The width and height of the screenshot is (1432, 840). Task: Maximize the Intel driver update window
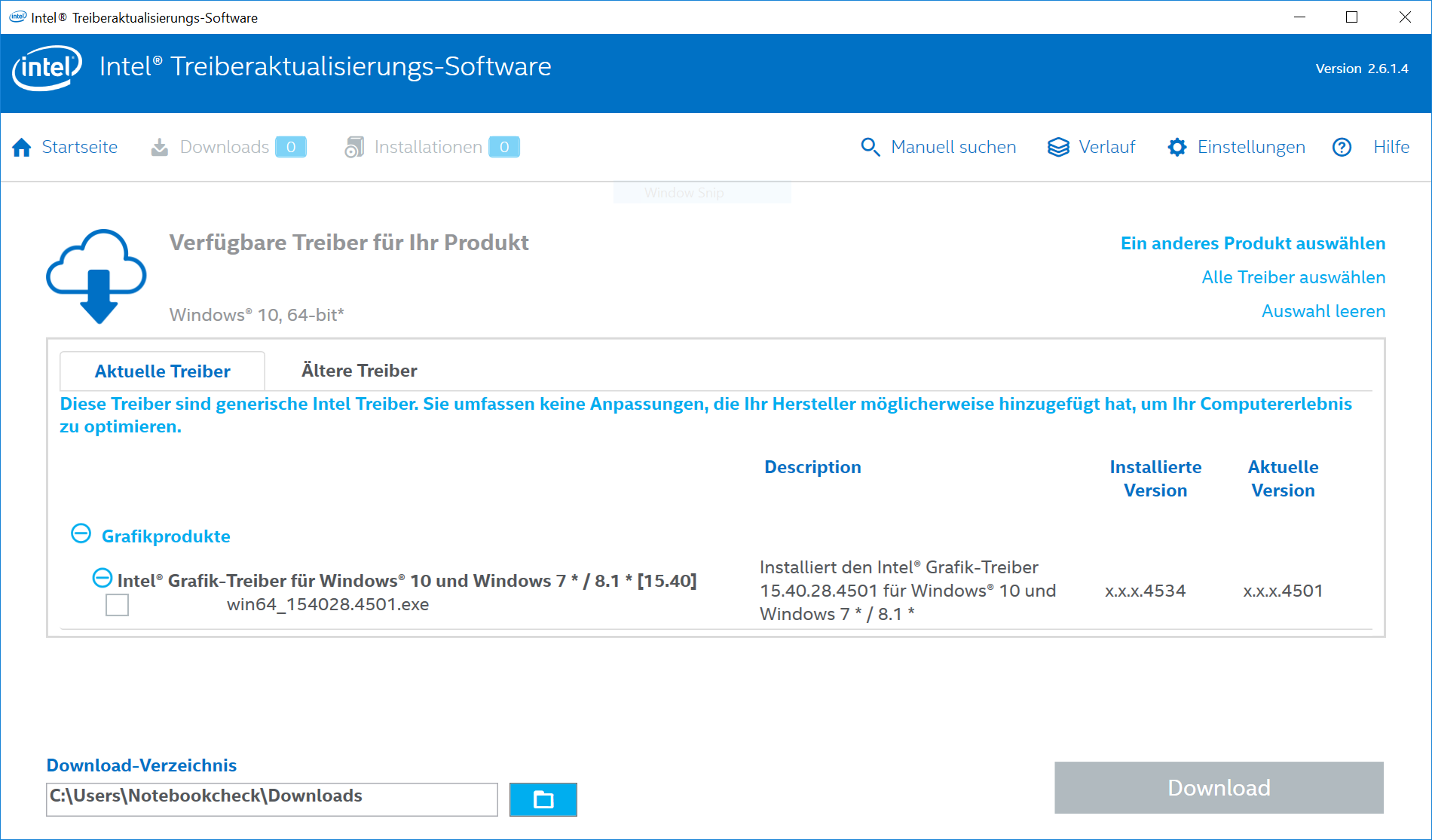[x=1351, y=17]
